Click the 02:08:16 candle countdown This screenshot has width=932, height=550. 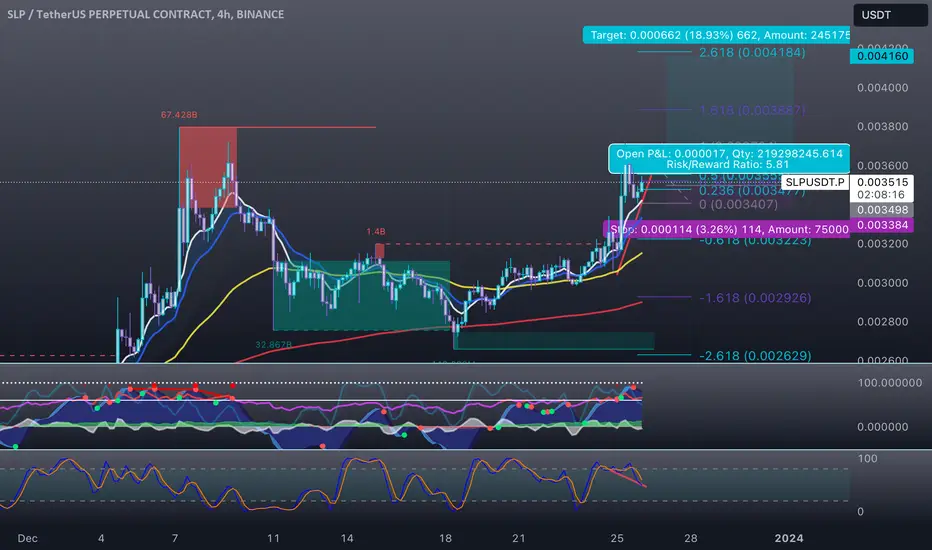pos(881,195)
